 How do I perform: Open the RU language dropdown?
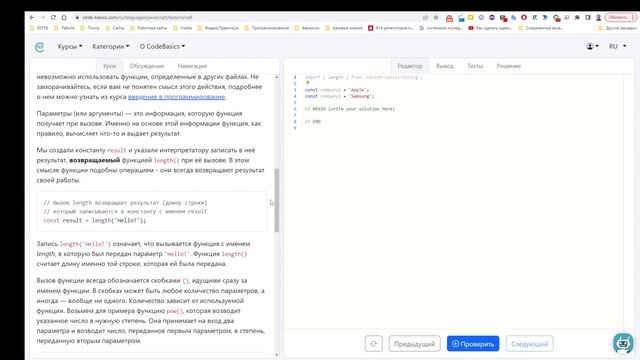(x=617, y=47)
